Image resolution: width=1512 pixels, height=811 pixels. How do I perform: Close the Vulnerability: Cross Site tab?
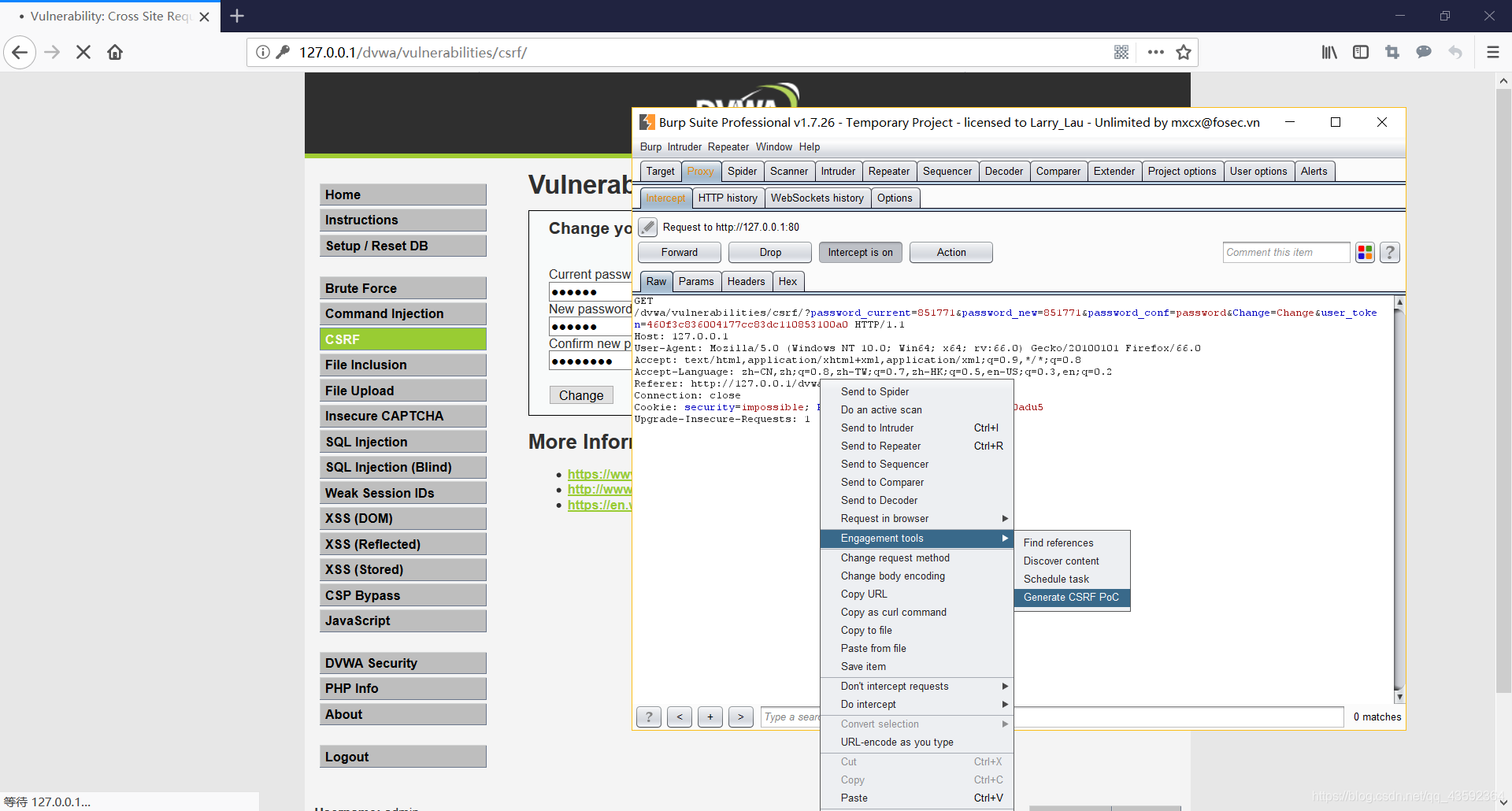(x=205, y=17)
